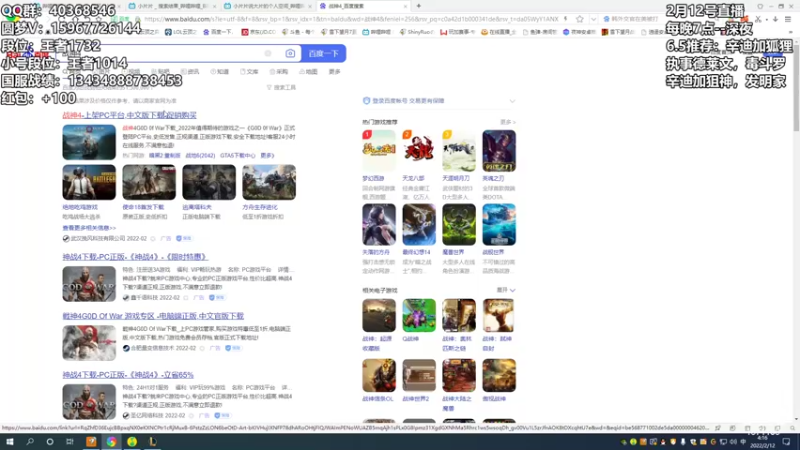
Task: Open a new browser tab with plus
Action: pyautogui.click(x=419, y=6)
